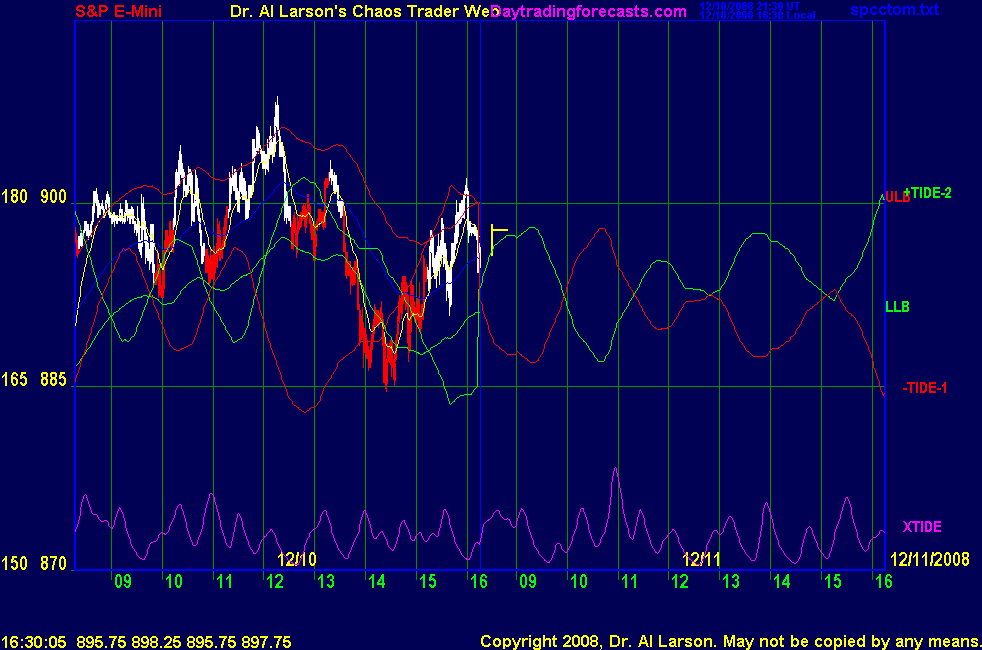Click the 12/11/2008 date label
Viewport: 982px width, 650px height.
[x=929, y=559]
